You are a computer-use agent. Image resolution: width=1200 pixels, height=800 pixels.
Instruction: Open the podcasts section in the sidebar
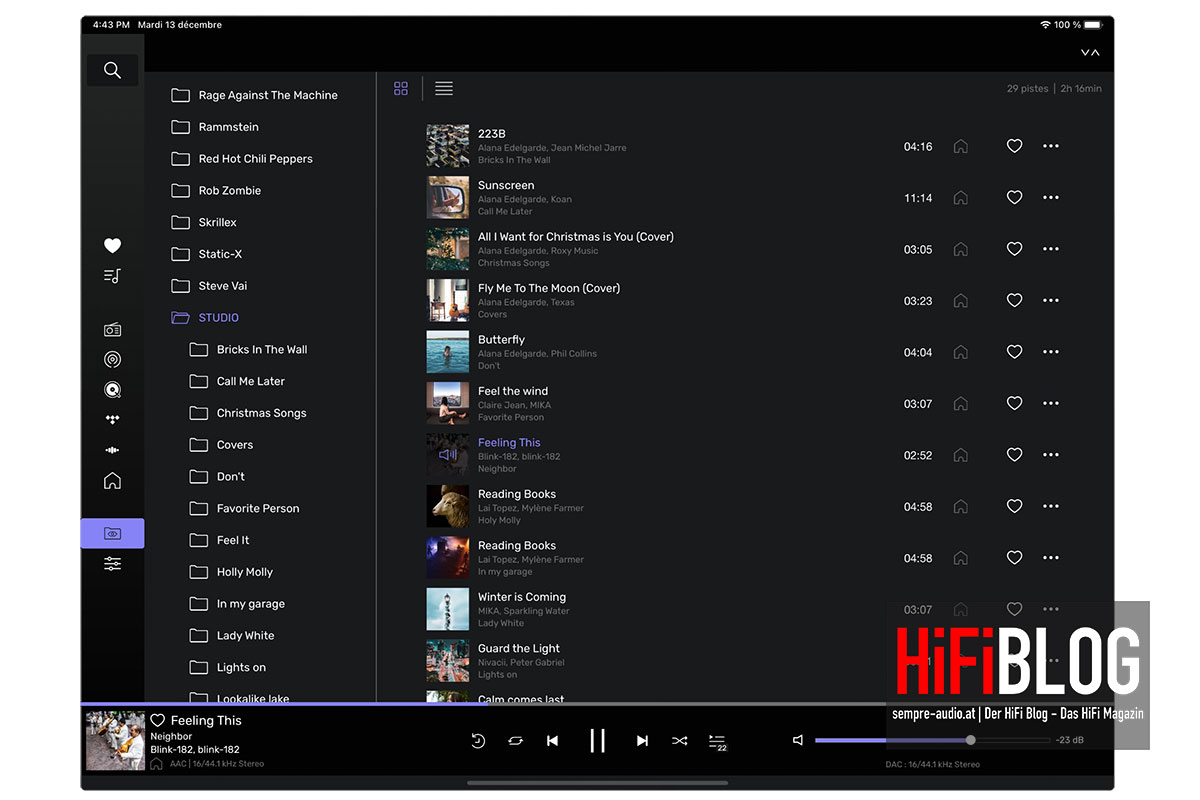pyautogui.click(x=113, y=360)
